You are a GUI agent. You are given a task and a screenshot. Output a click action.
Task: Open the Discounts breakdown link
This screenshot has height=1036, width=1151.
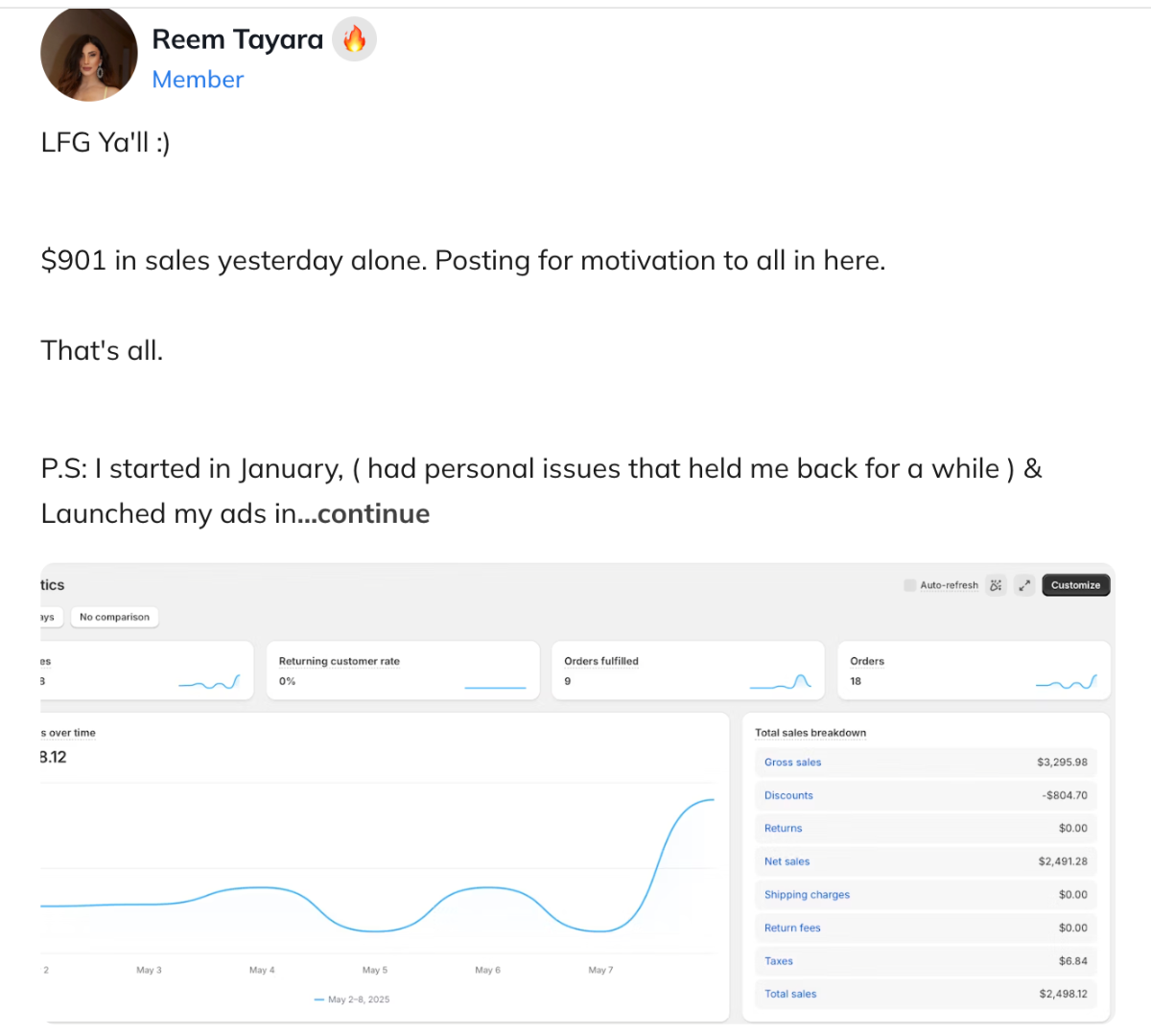pyautogui.click(x=788, y=795)
